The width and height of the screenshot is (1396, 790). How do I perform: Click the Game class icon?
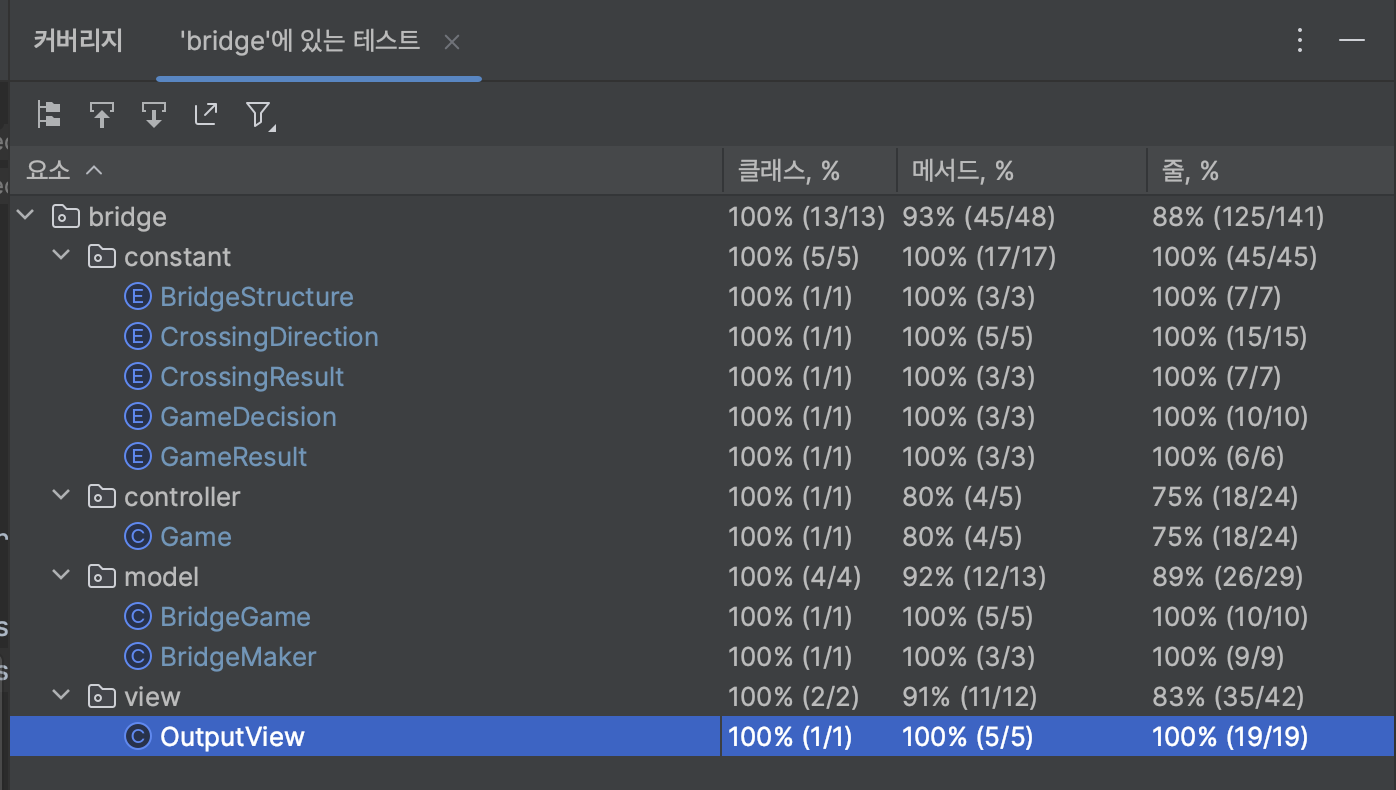pyautogui.click(x=137, y=537)
